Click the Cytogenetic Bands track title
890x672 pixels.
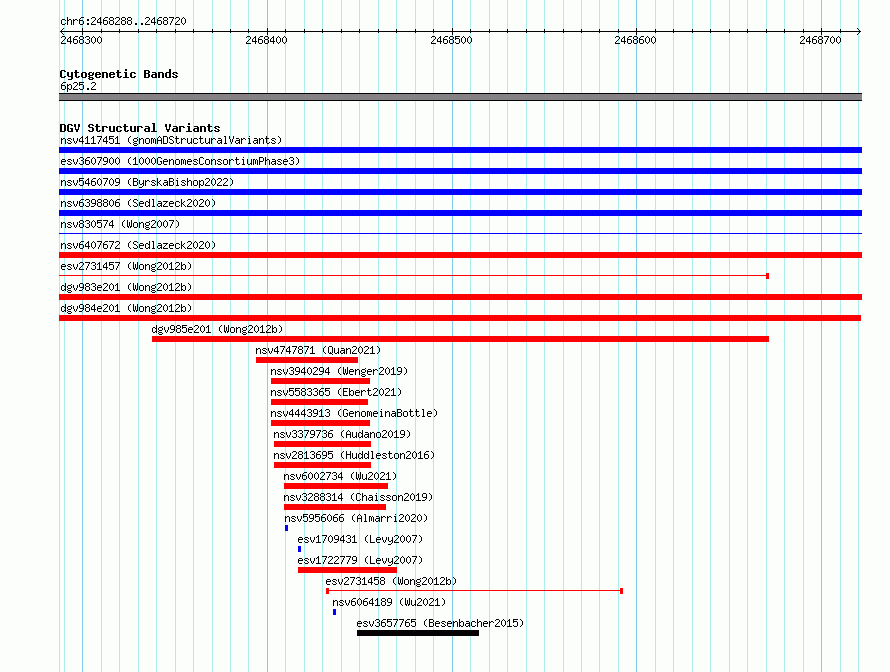click(x=119, y=74)
